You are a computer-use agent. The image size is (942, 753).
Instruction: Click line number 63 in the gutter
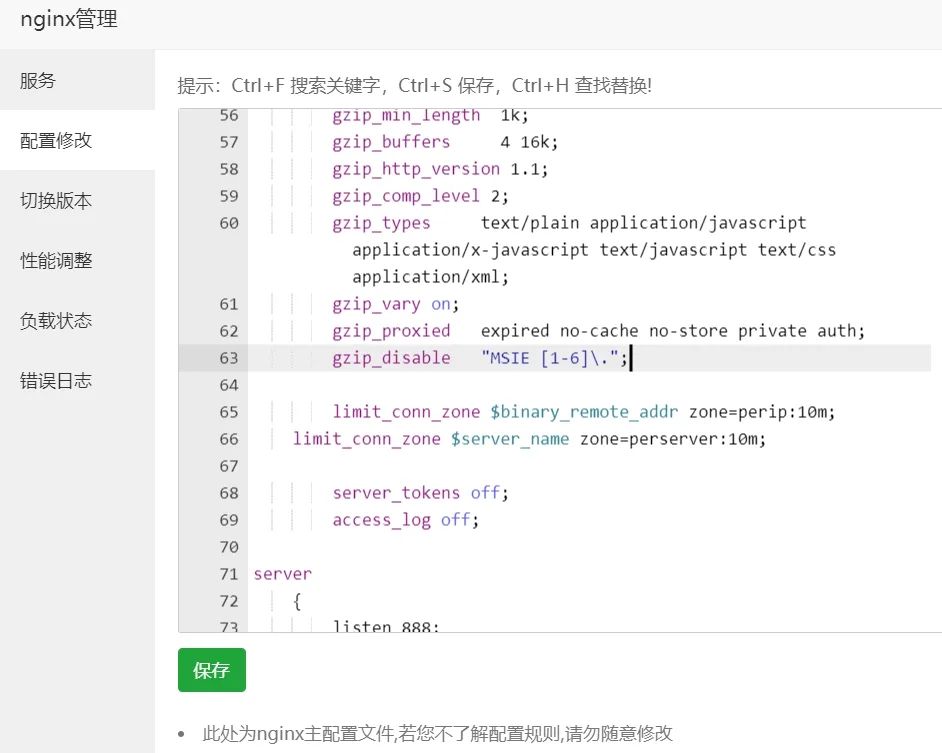[x=228, y=358]
